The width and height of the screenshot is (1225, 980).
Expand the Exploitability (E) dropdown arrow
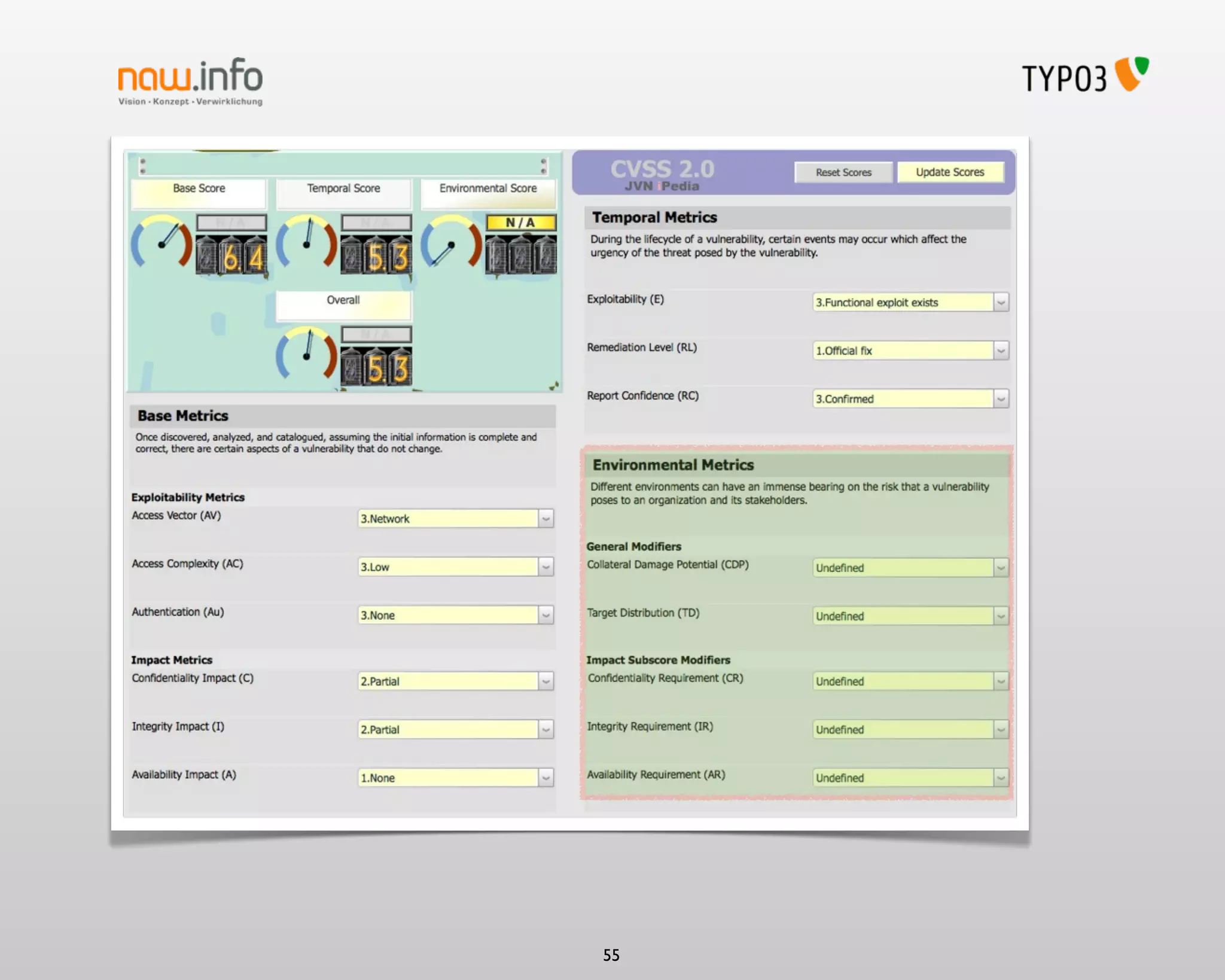(1001, 302)
